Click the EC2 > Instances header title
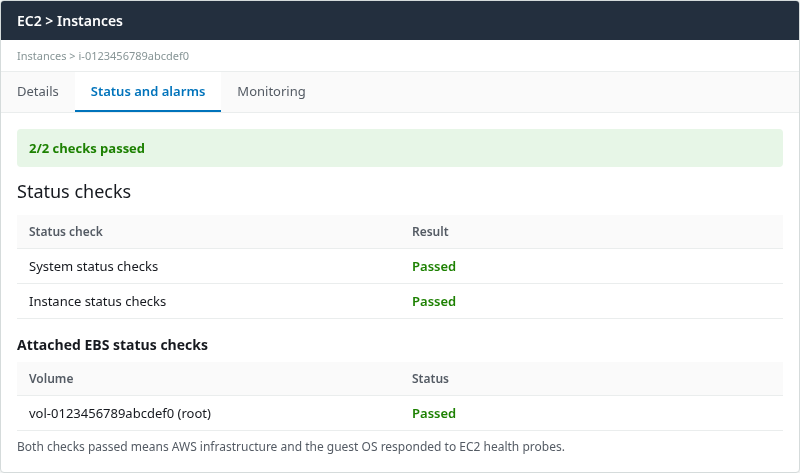Viewport: 800px width, 473px height. click(x=70, y=21)
